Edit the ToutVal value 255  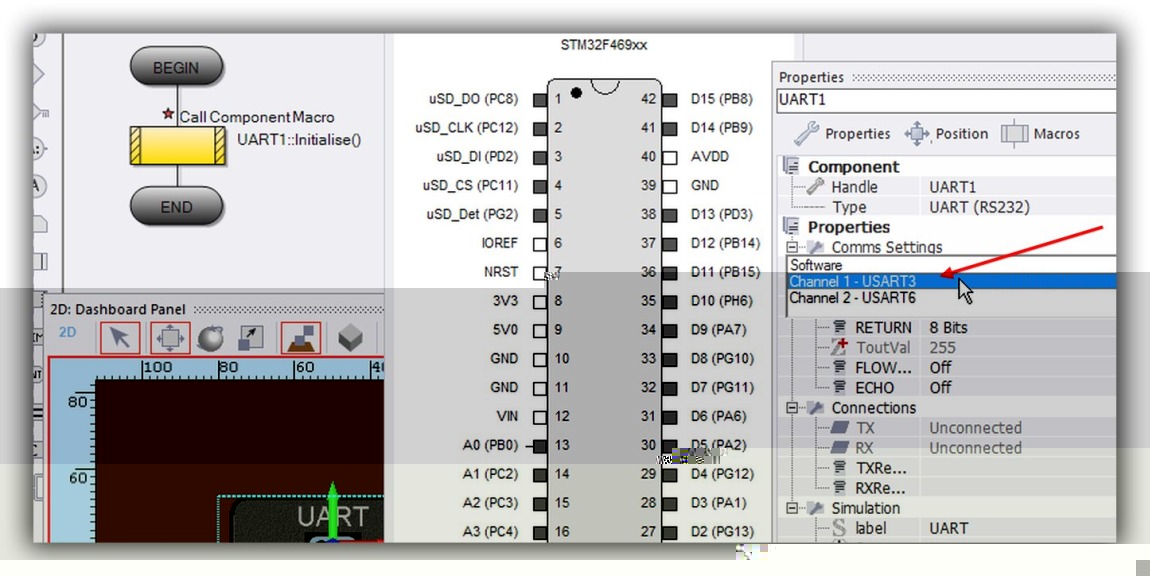coord(1020,347)
